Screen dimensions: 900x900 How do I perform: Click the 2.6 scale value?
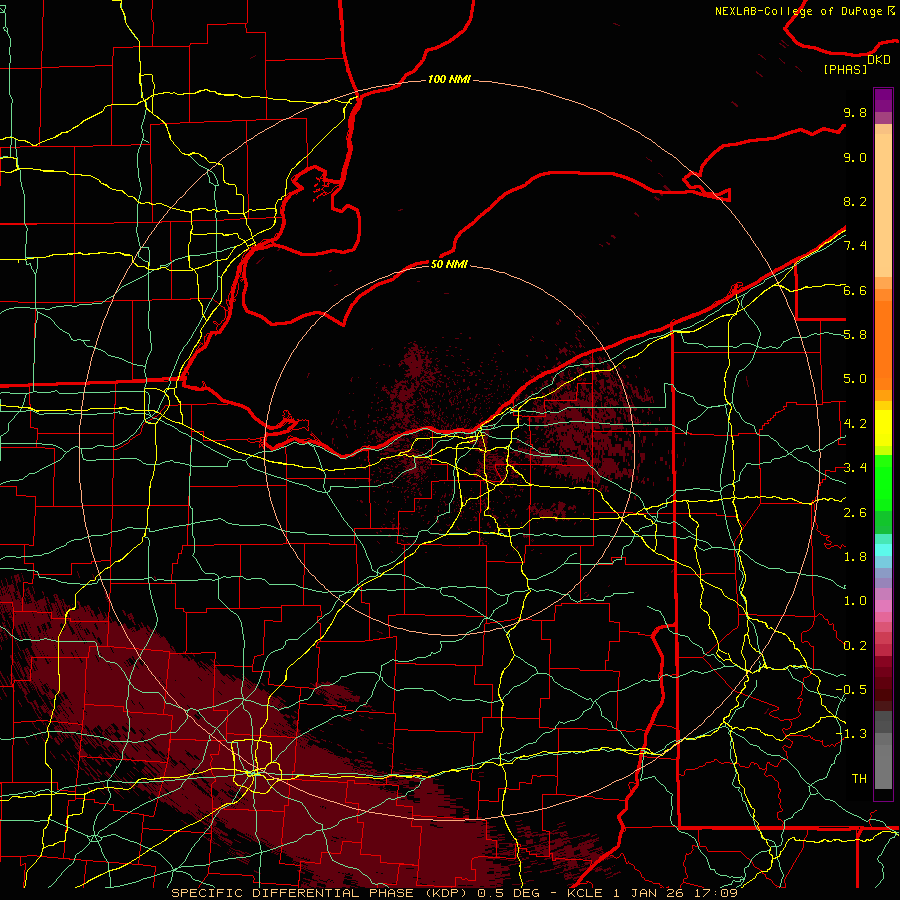(855, 512)
